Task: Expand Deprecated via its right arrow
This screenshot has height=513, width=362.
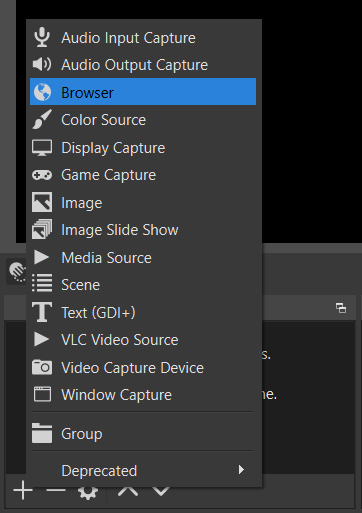Action: (x=241, y=470)
